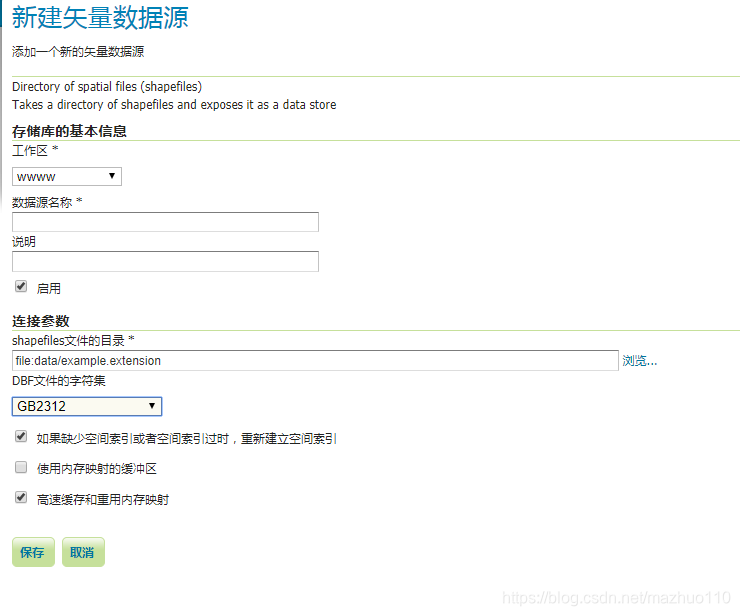Click the 取消 button
Viewport: 740px width, 616px height.
pyautogui.click(x=83, y=552)
